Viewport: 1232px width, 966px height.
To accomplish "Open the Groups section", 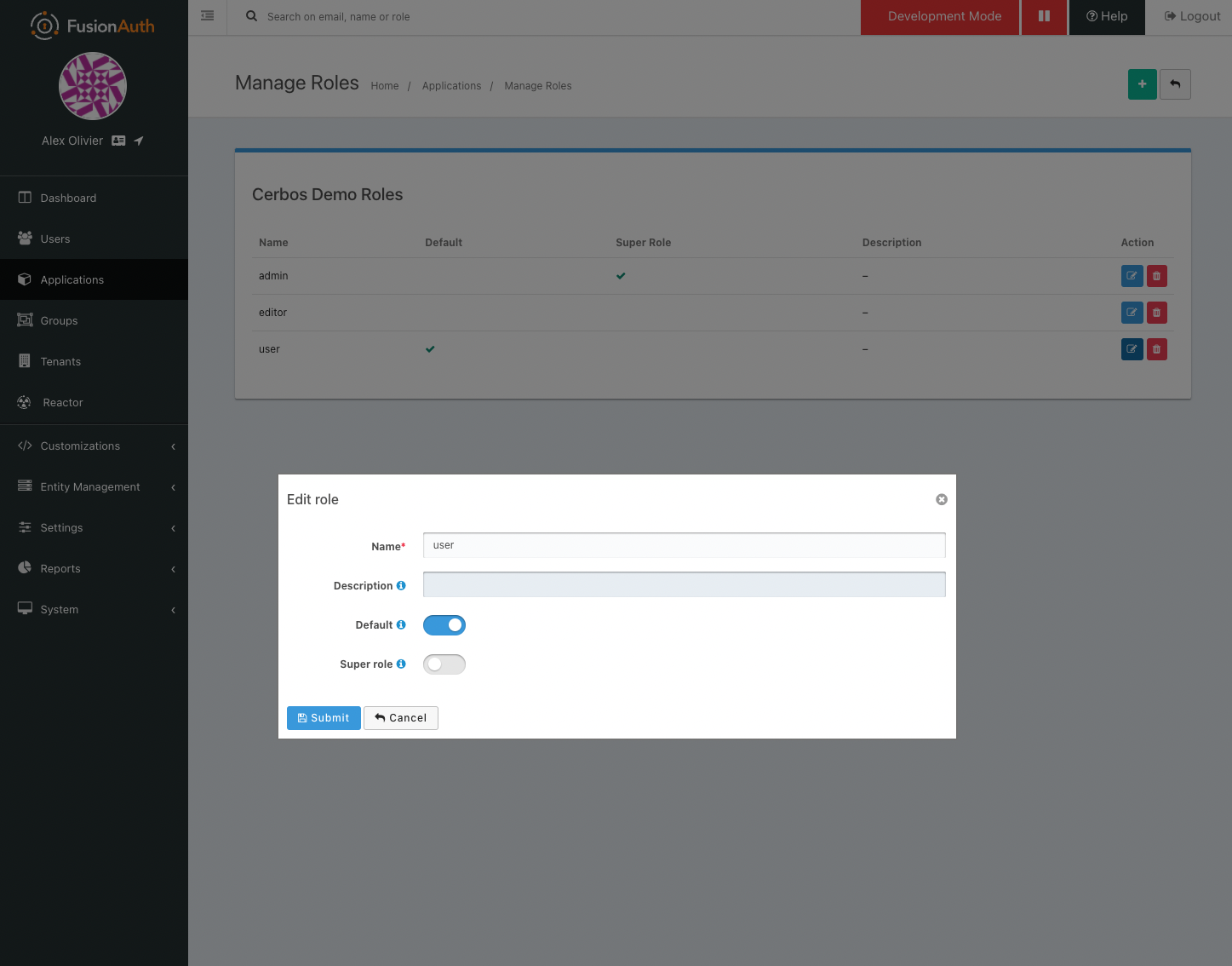I will pos(59,320).
